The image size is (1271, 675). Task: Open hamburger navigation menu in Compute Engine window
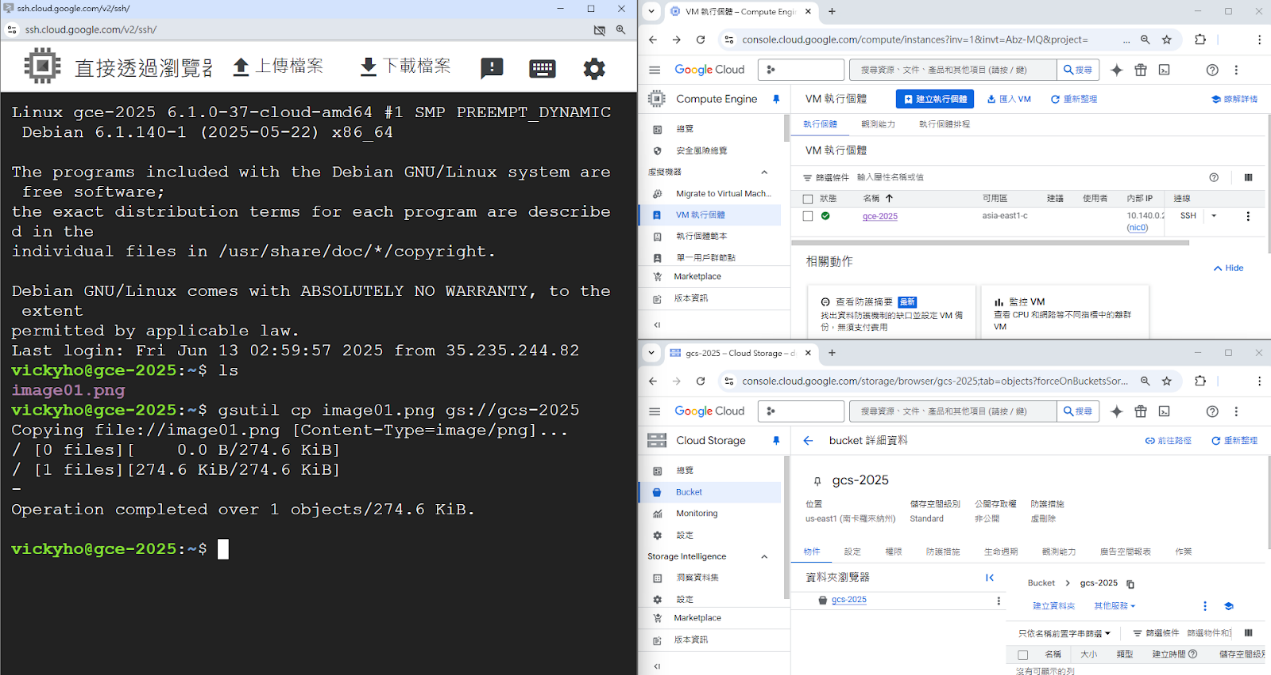pos(654,70)
